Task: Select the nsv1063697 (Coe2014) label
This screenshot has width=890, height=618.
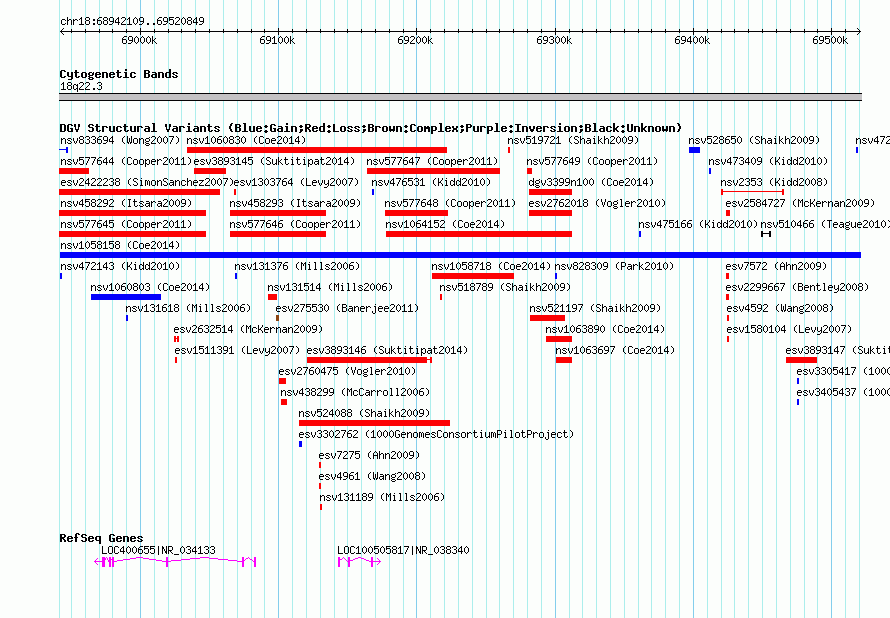Action: tap(615, 350)
